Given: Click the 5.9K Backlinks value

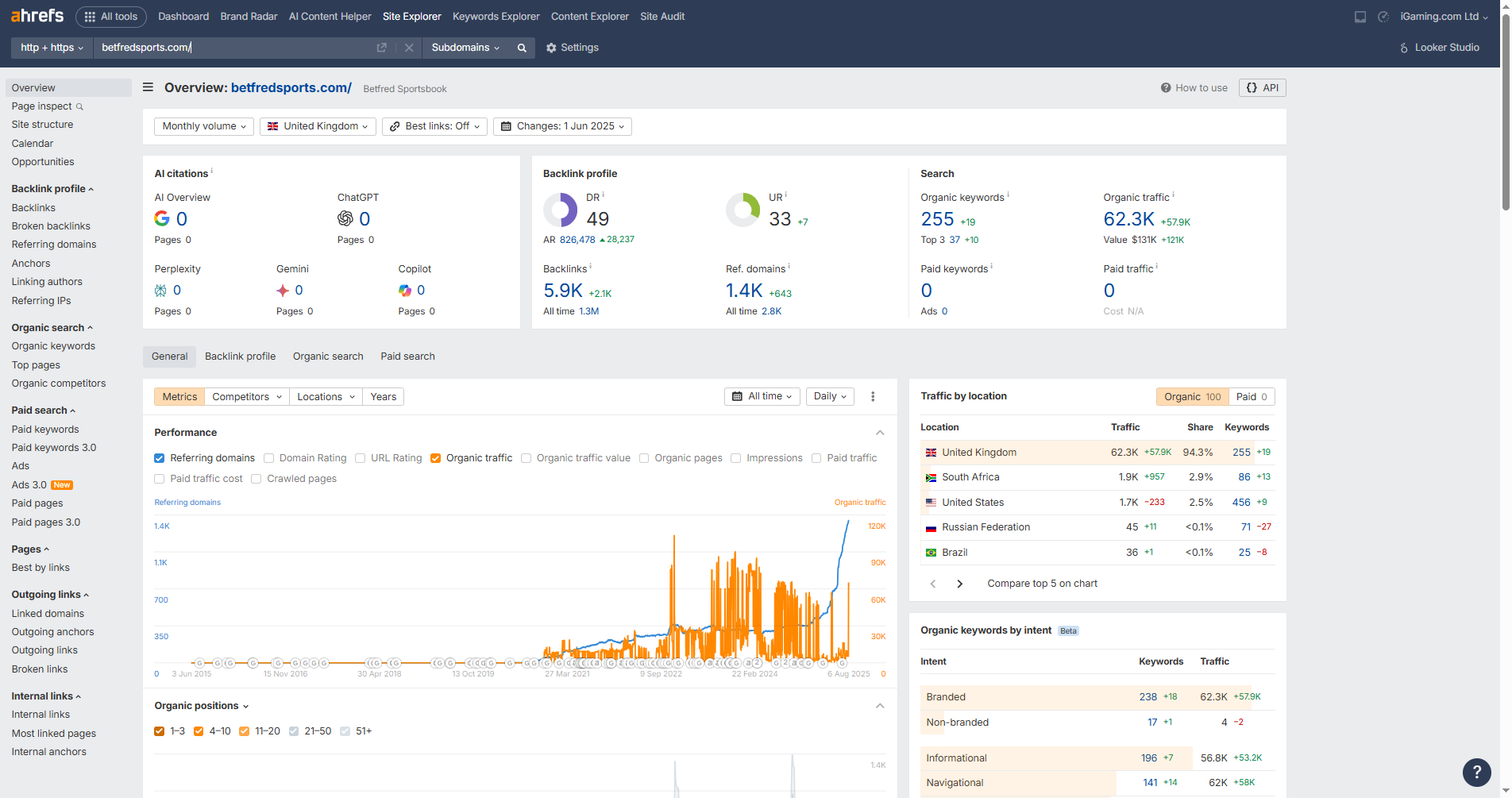Looking at the screenshot, I should [x=563, y=291].
